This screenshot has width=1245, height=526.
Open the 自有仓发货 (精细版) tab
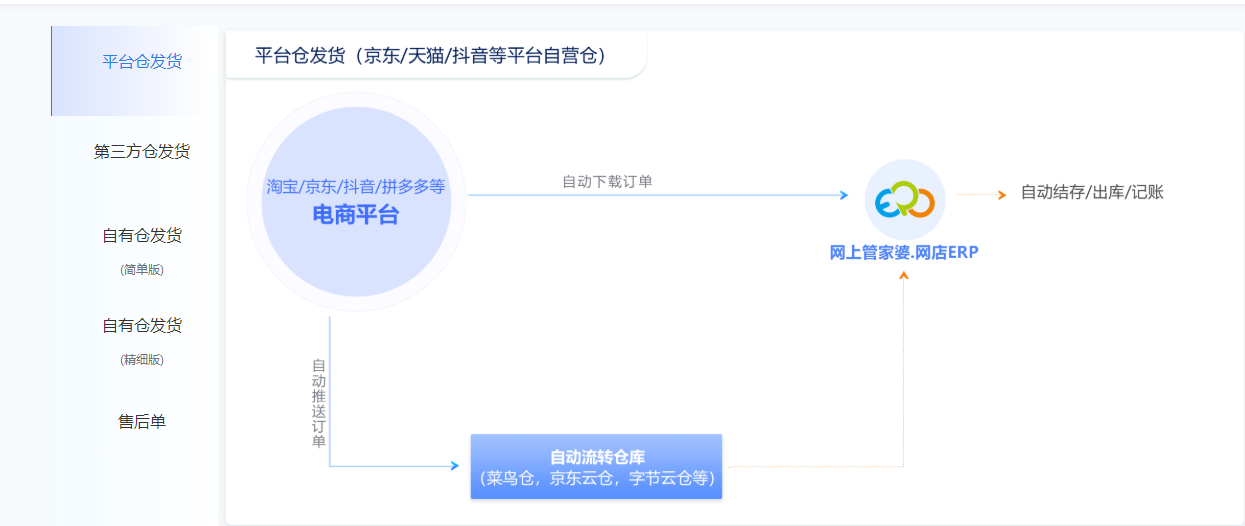(141, 340)
